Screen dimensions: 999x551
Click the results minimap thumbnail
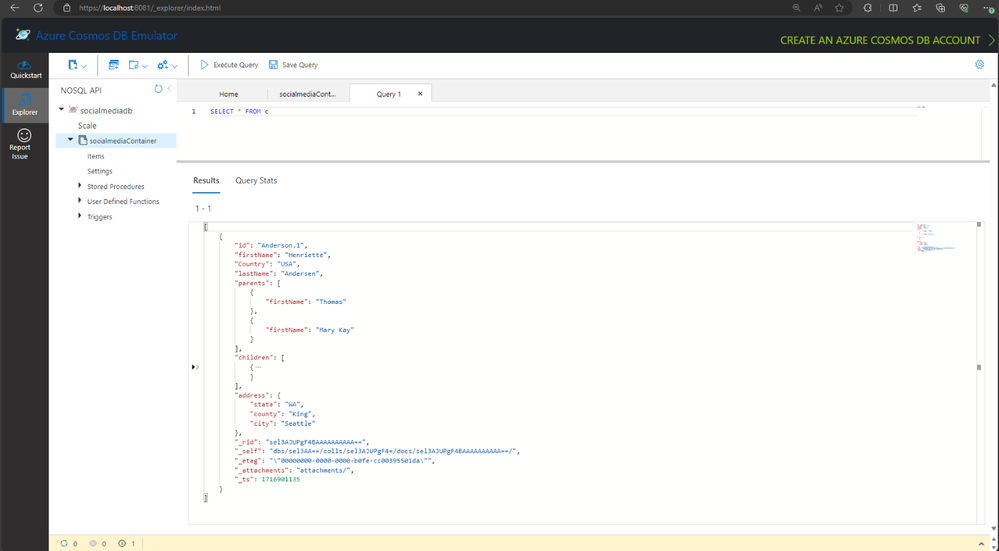[937, 238]
